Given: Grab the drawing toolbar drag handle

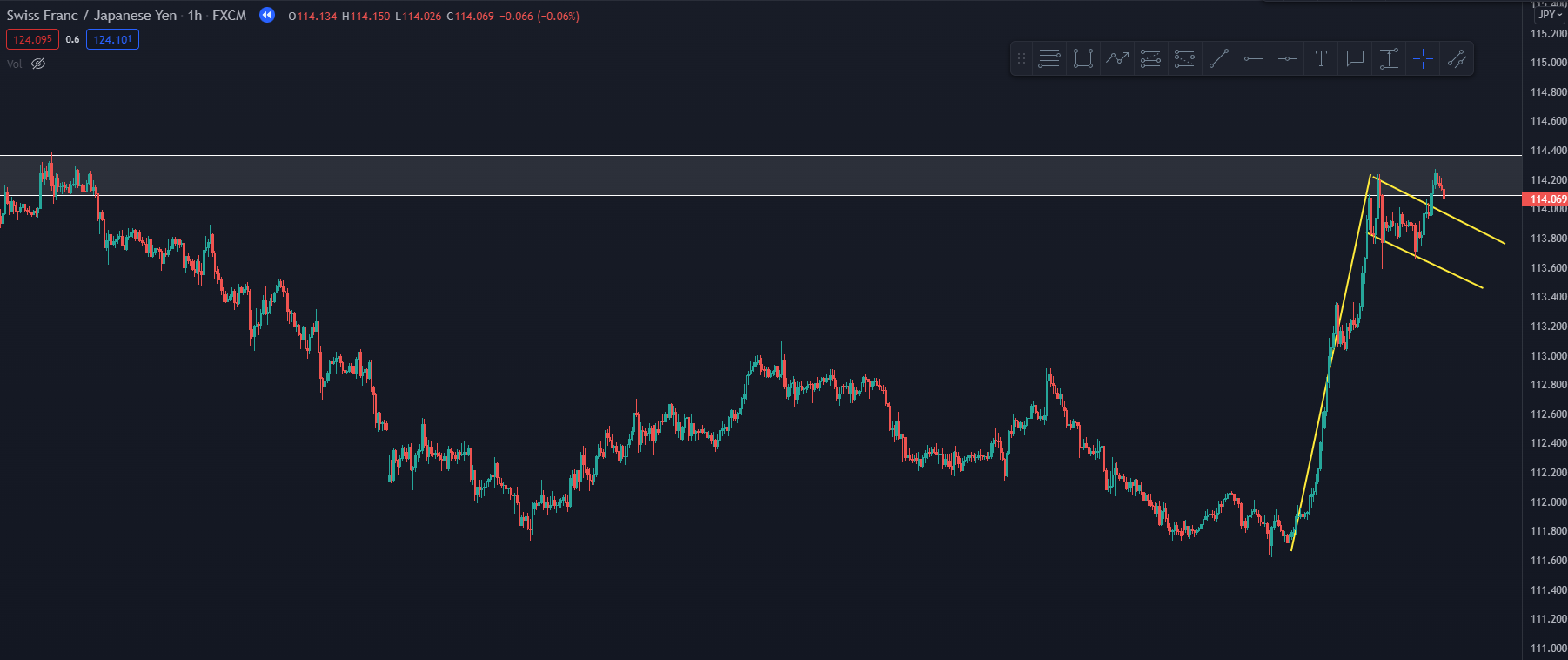Looking at the screenshot, I should tap(1022, 59).
